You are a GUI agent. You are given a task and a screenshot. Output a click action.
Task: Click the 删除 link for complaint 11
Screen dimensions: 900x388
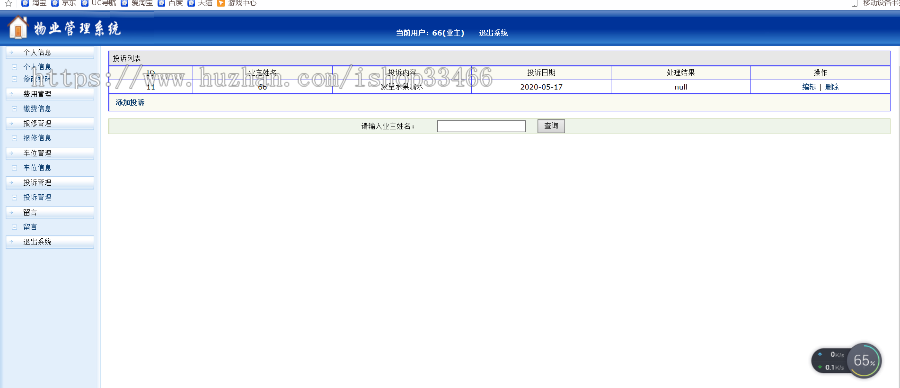pyautogui.click(x=832, y=87)
